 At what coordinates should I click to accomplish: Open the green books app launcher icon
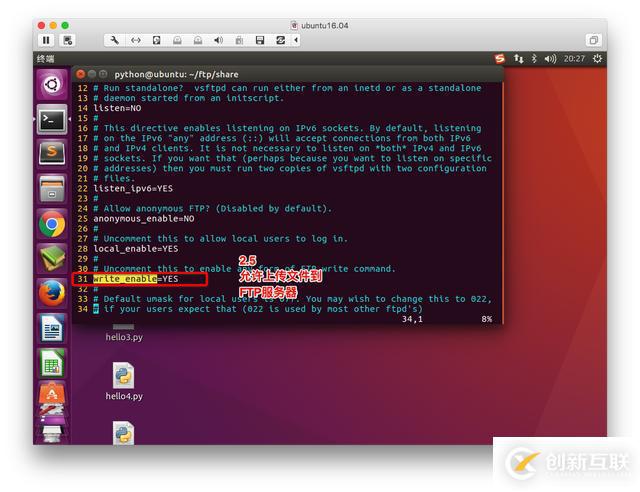coord(52,258)
